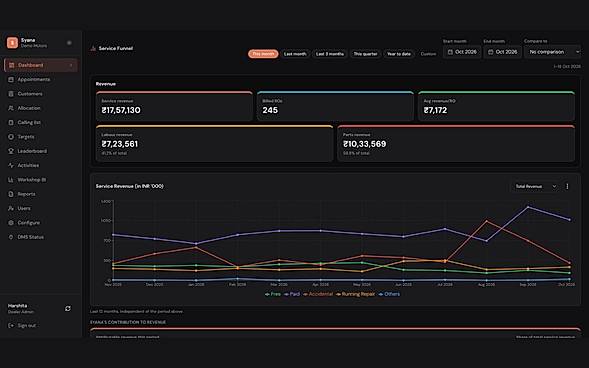
Task: Toggle the Free series in chart legend
Action: (x=273, y=294)
